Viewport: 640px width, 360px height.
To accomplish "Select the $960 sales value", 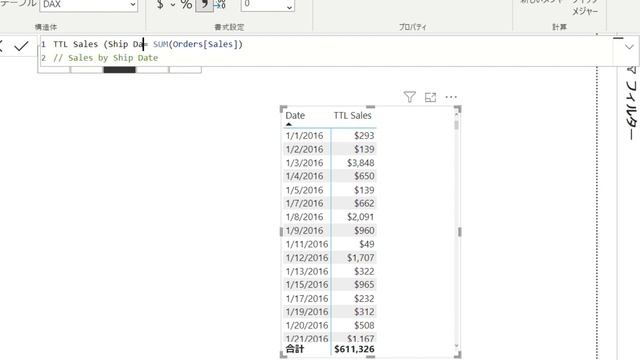I will 364,231.
